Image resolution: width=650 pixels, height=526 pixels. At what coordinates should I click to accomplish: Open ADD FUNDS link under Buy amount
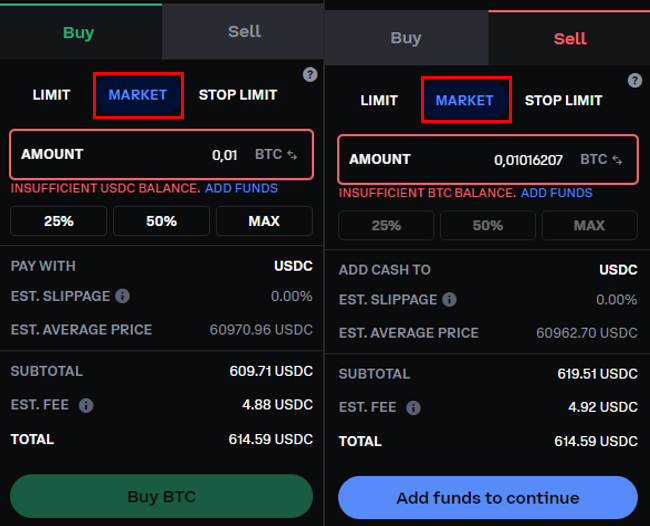(x=241, y=188)
